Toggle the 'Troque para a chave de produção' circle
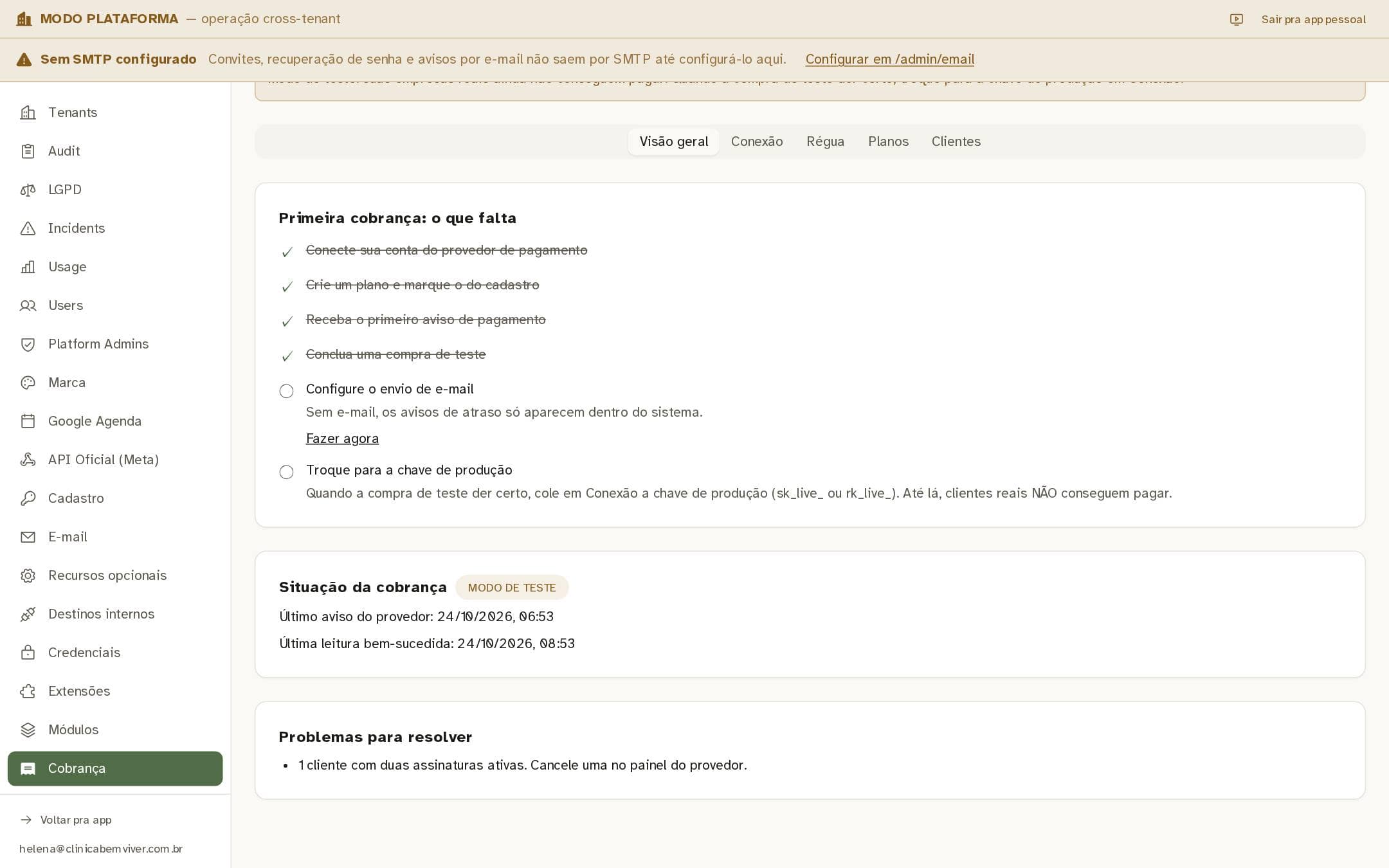This screenshot has height=868, width=1389. [x=286, y=472]
